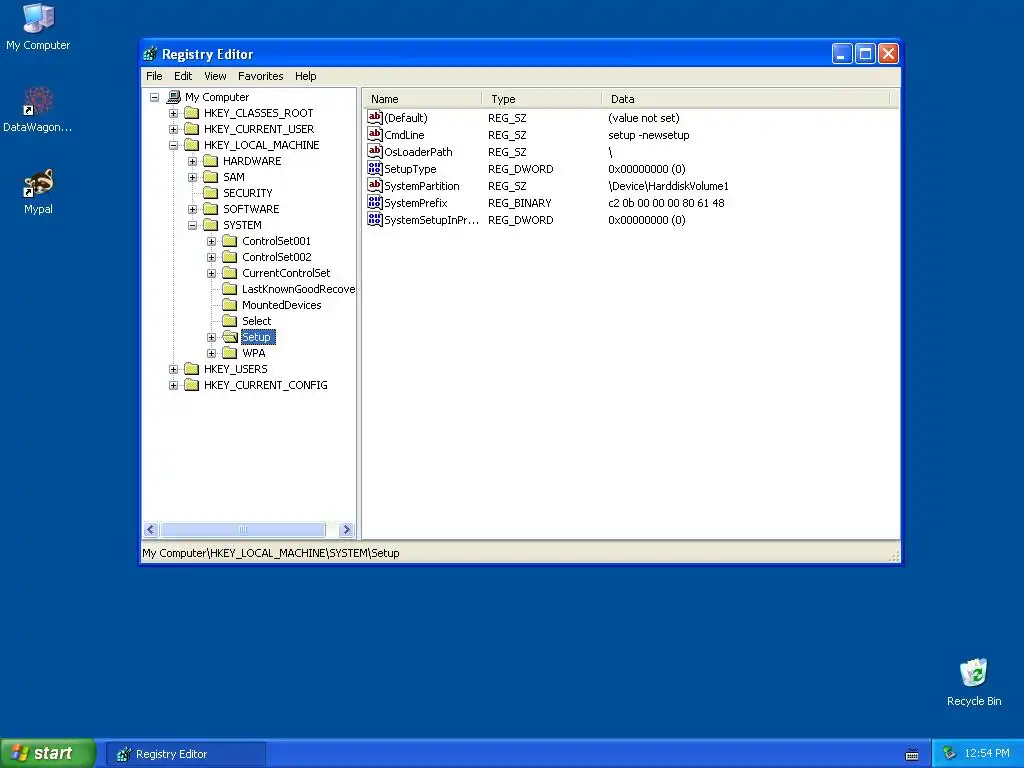1024x768 pixels.
Task: Select the Recycle Bin desktop icon
Action: pyautogui.click(x=974, y=673)
